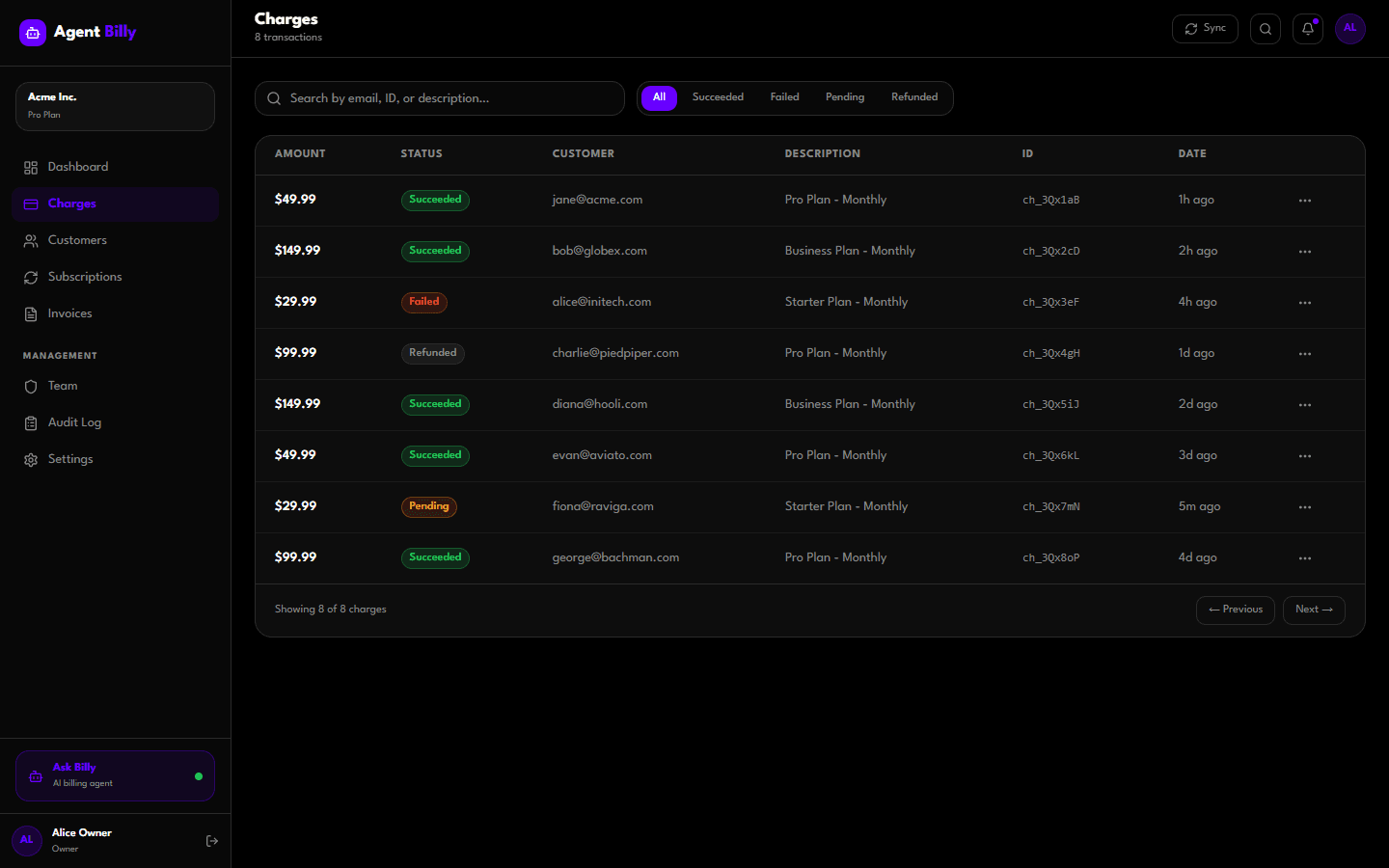Screen dimensions: 1389x868
Task: Open Subscriptions in the sidebar
Action: pyautogui.click(x=85, y=277)
